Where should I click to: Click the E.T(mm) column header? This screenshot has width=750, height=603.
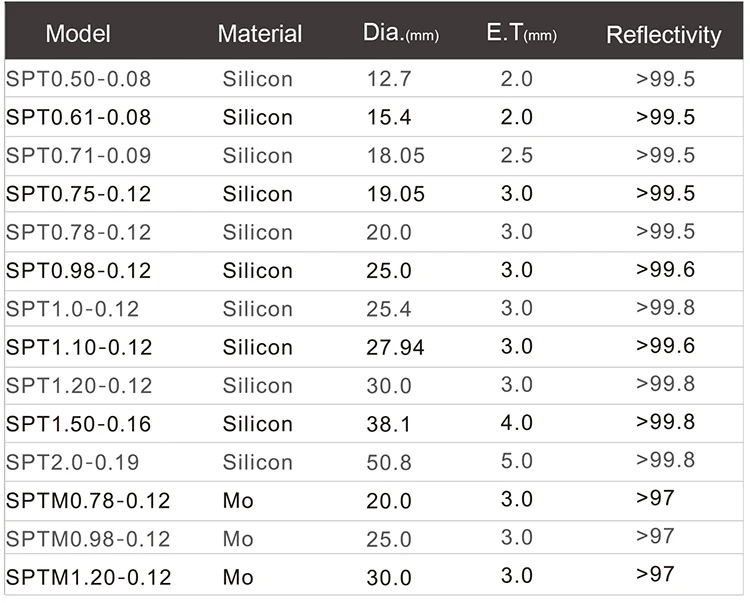click(521, 34)
